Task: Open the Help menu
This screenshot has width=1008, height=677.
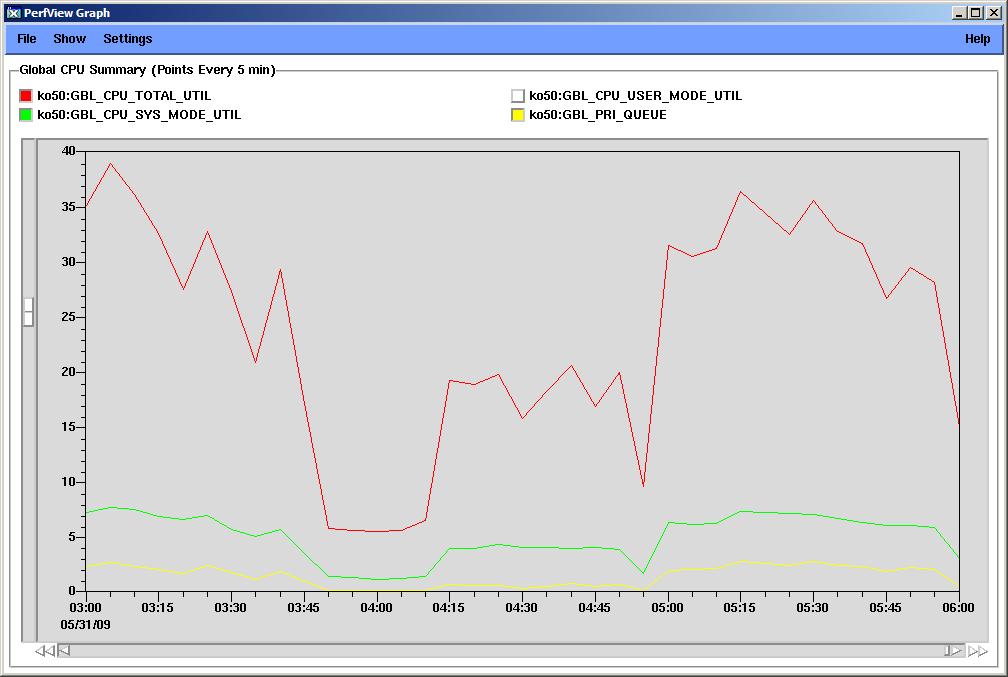Action: coord(977,39)
